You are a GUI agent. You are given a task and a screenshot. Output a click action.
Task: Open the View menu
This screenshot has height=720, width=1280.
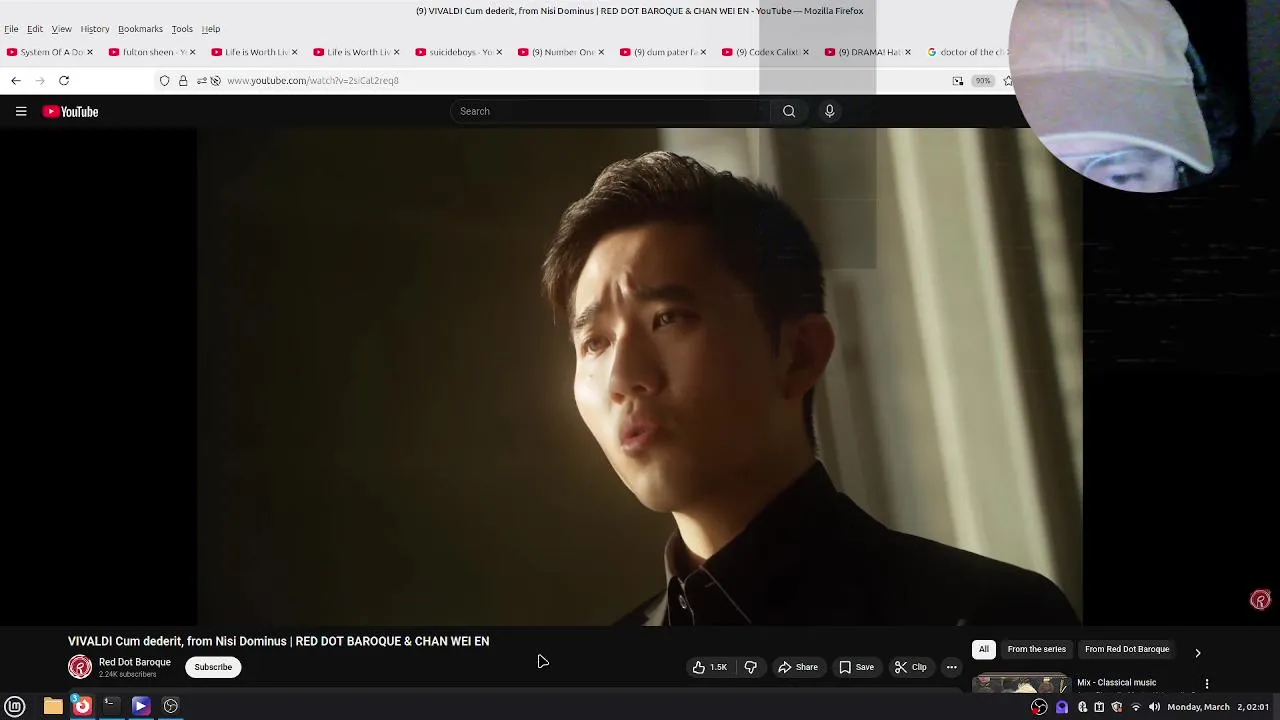click(61, 29)
